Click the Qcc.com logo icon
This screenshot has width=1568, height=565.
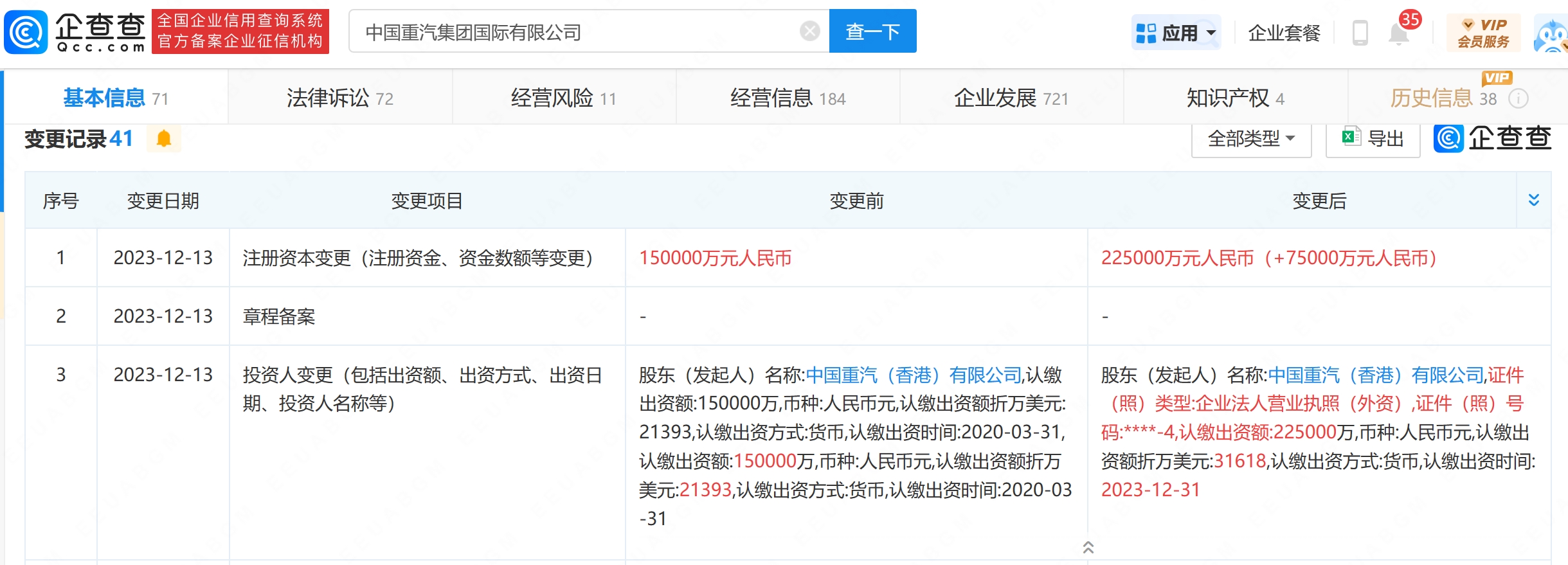[x=26, y=31]
